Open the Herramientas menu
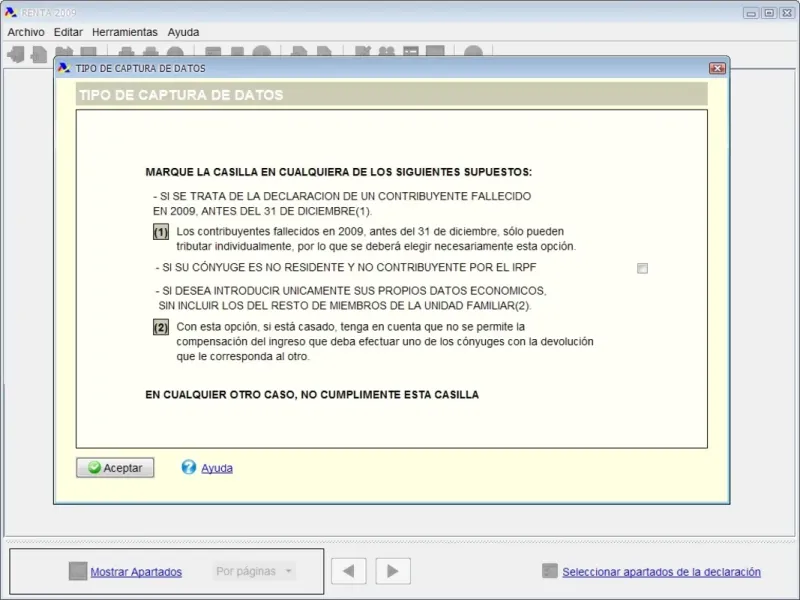The height and width of the screenshot is (600, 800). [124, 32]
